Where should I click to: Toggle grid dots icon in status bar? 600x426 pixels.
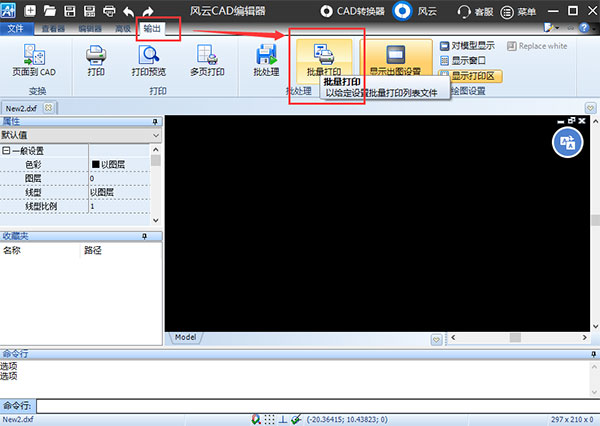[x=269, y=419]
